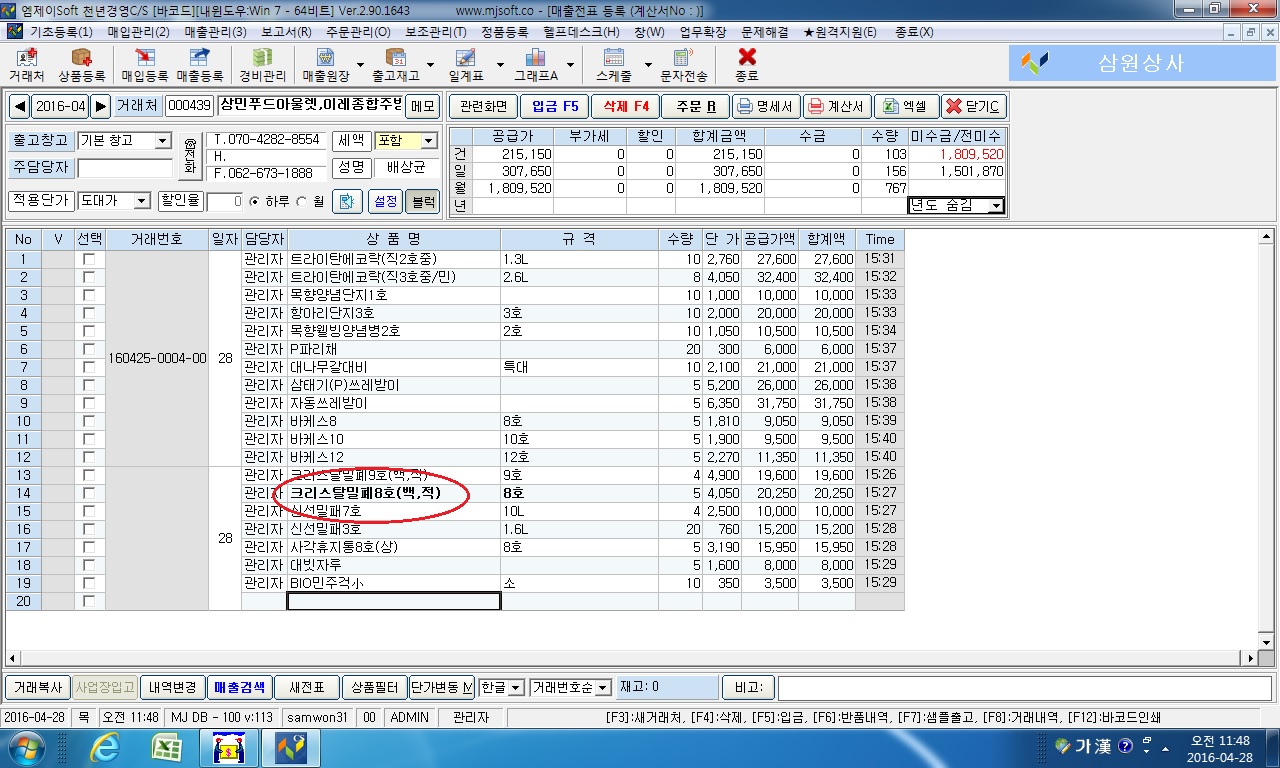Go to next month arrow
The width and height of the screenshot is (1280, 768).
click(100, 106)
